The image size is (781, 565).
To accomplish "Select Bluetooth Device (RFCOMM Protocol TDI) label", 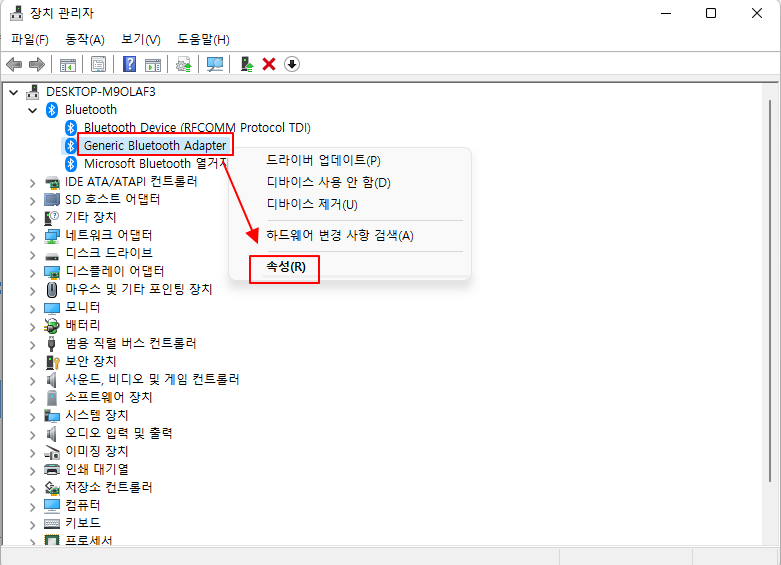I will coord(197,128).
